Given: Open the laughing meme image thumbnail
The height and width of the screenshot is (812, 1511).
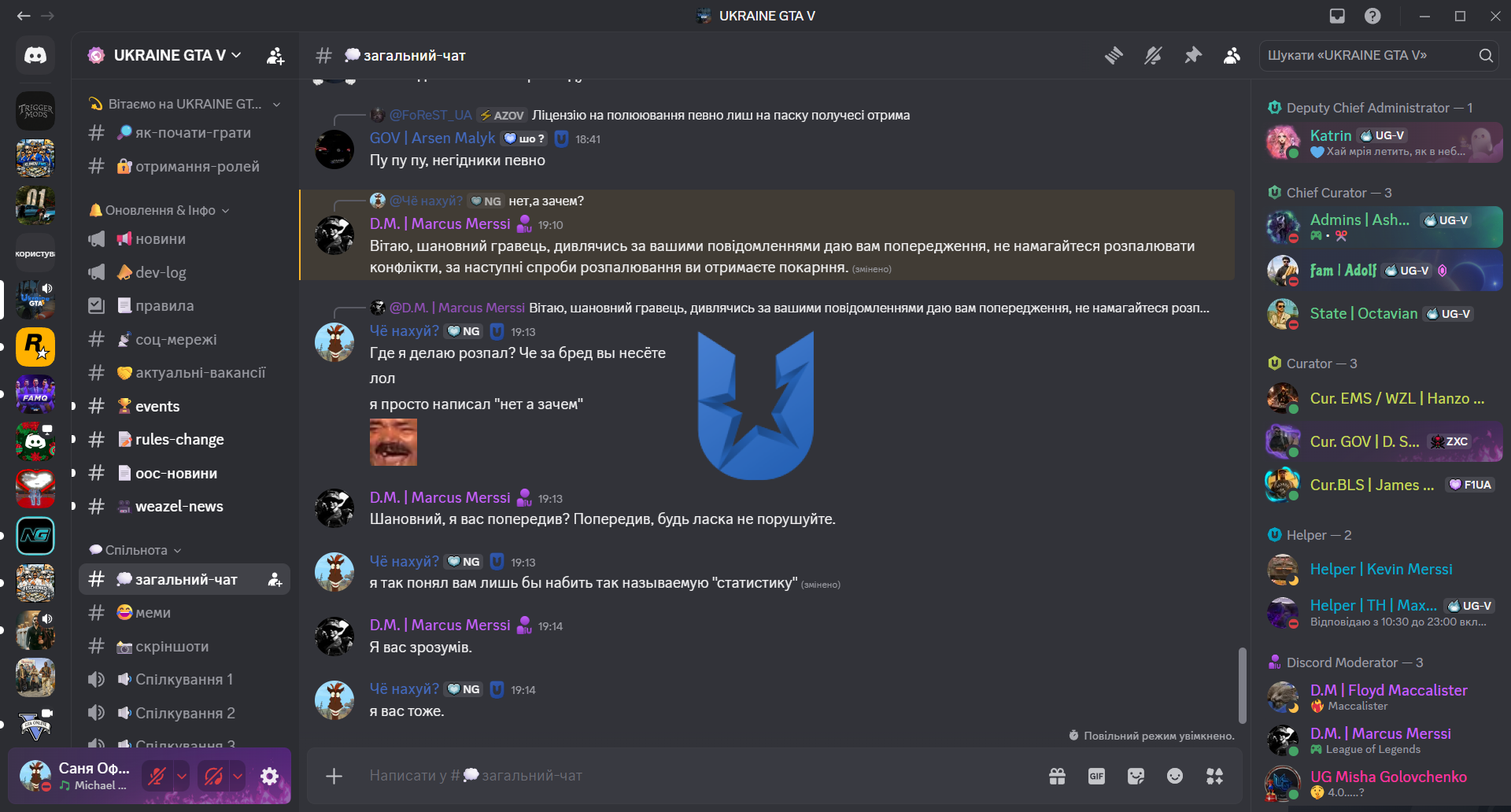Looking at the screenshot, I should point(393,442).
